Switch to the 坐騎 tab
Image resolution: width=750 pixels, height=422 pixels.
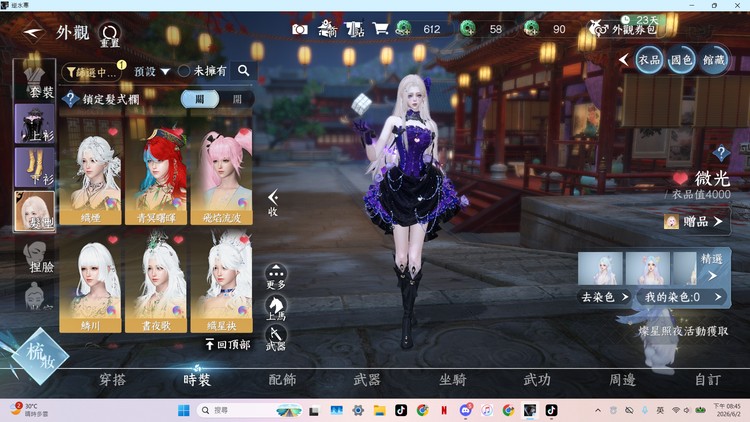(x=452, y=380)
